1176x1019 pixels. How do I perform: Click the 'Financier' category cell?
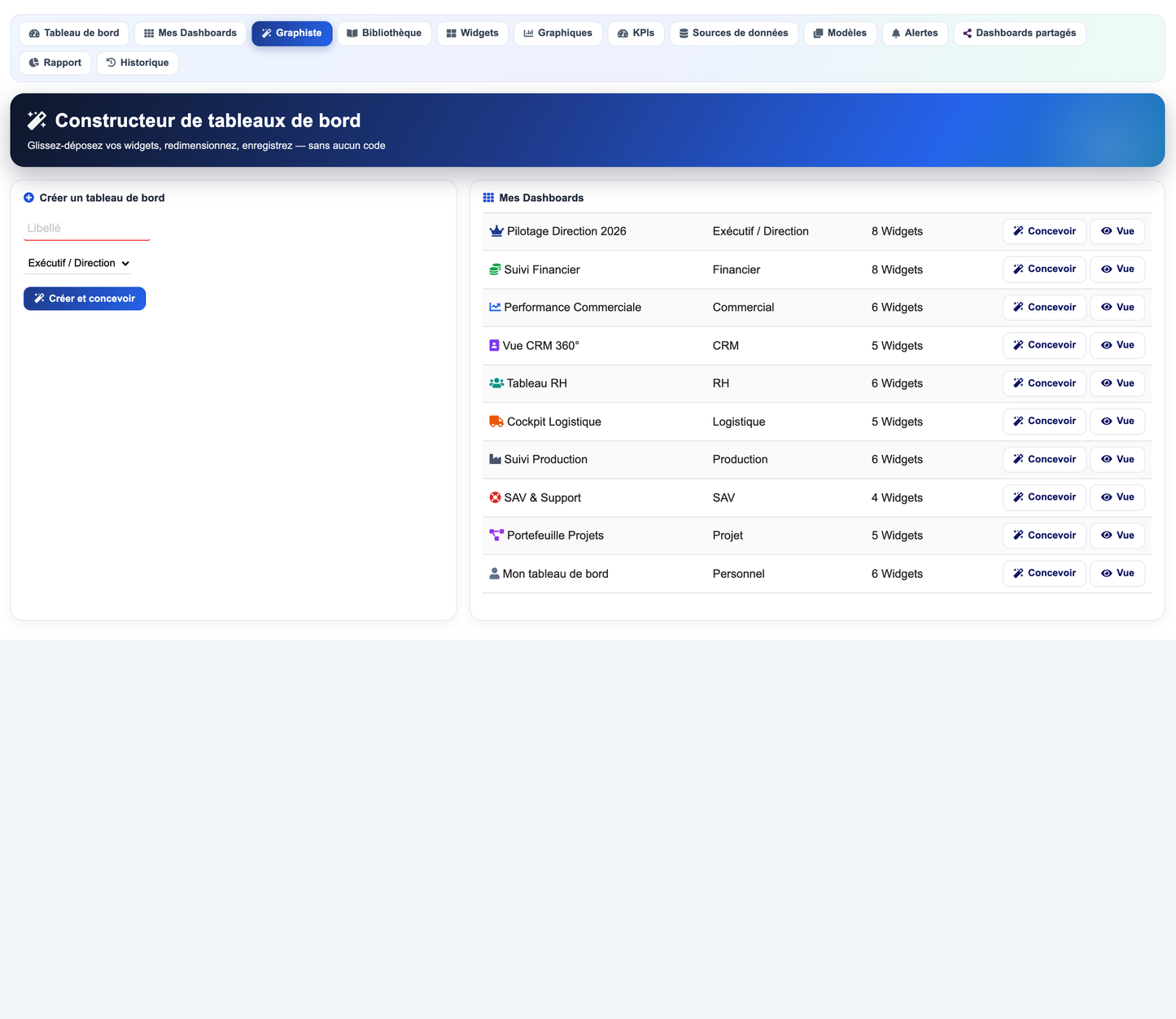pos(737,269)
